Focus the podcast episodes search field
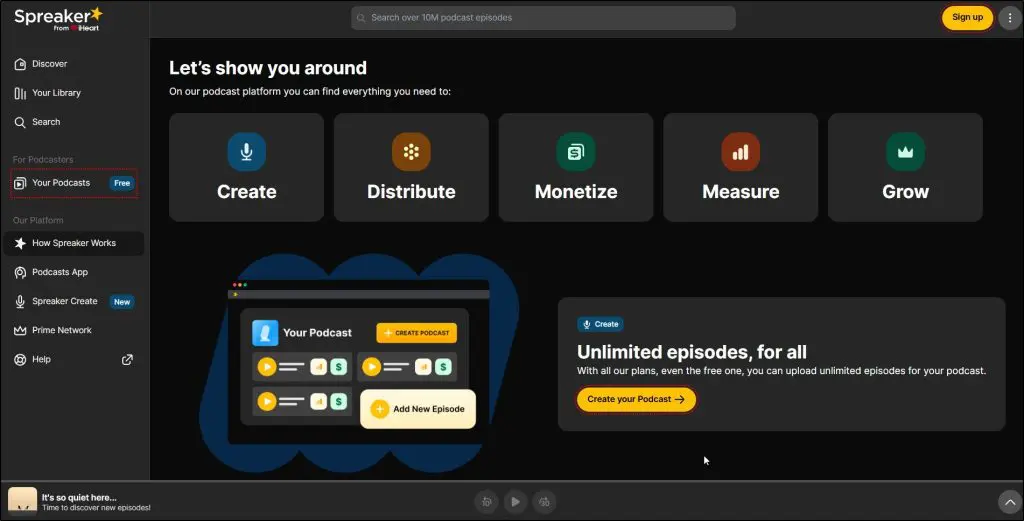The width and height of the screenshot is (1024, 521). 543,18
